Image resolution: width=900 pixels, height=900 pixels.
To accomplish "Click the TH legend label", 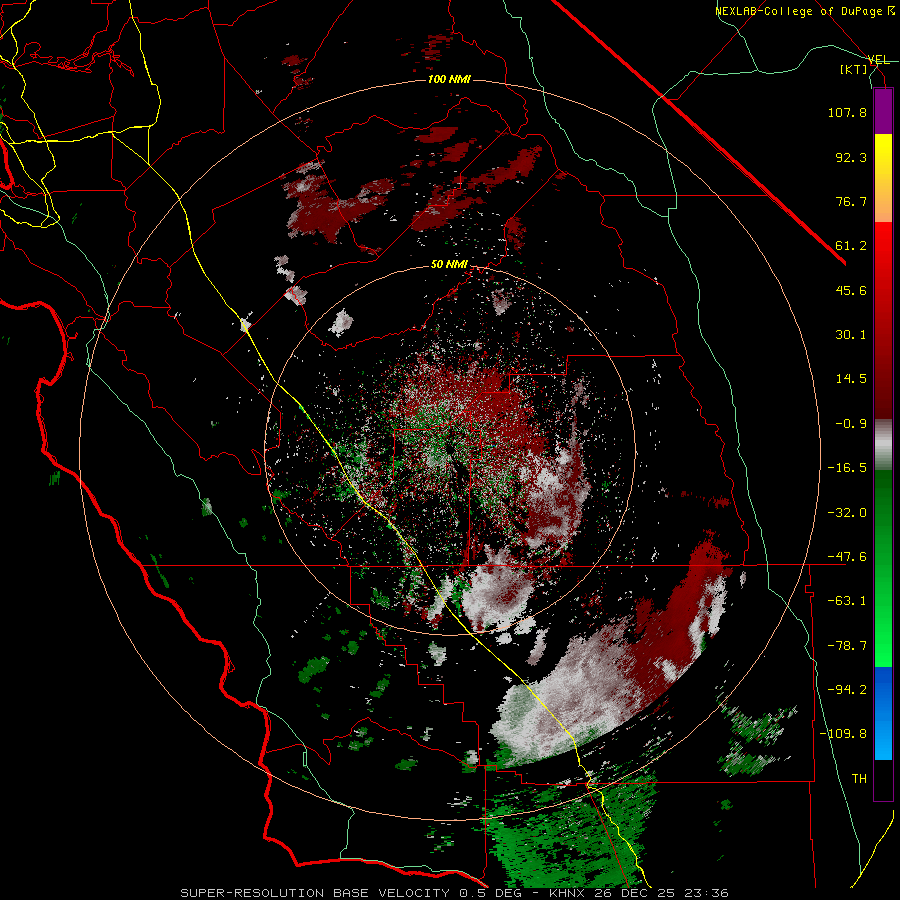I will point(859,779).
